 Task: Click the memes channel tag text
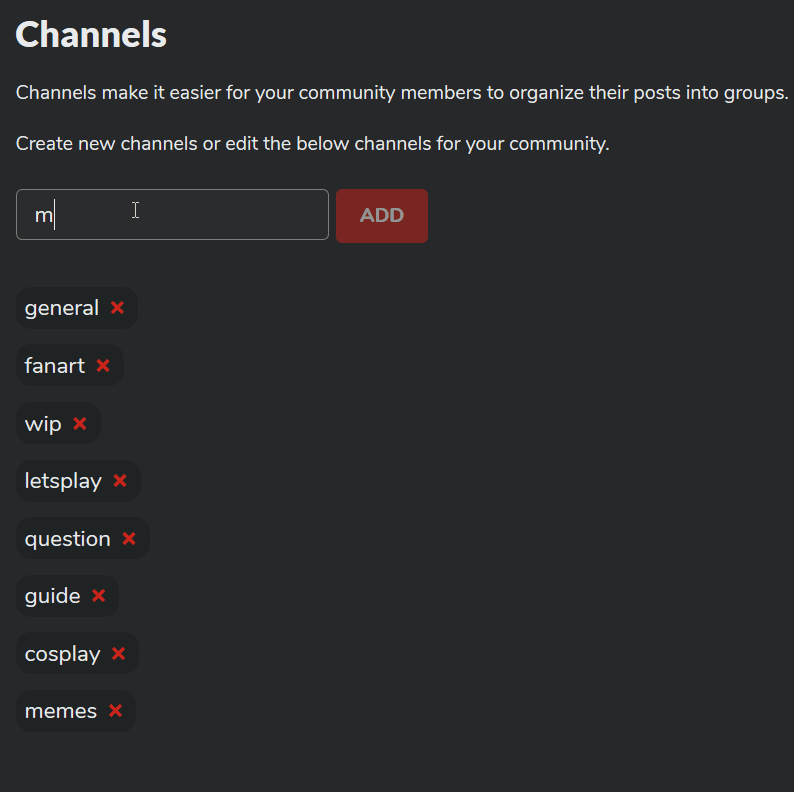[x=61, y=711]
